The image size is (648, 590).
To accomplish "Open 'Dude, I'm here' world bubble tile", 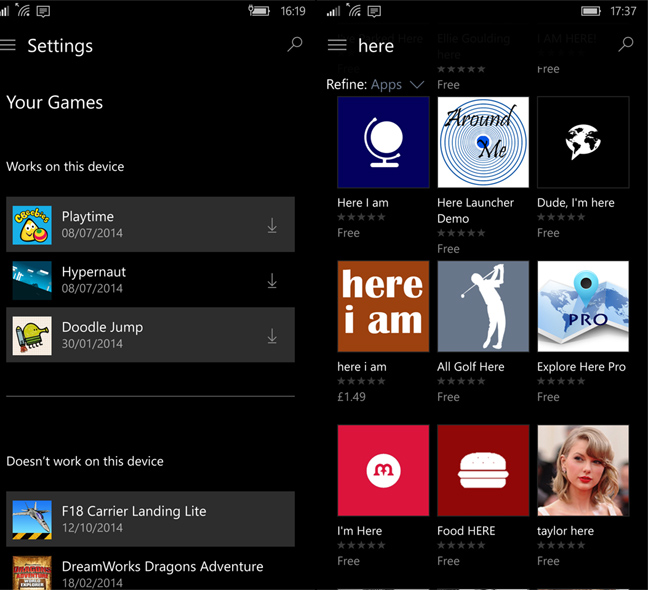I will (583, 143).
